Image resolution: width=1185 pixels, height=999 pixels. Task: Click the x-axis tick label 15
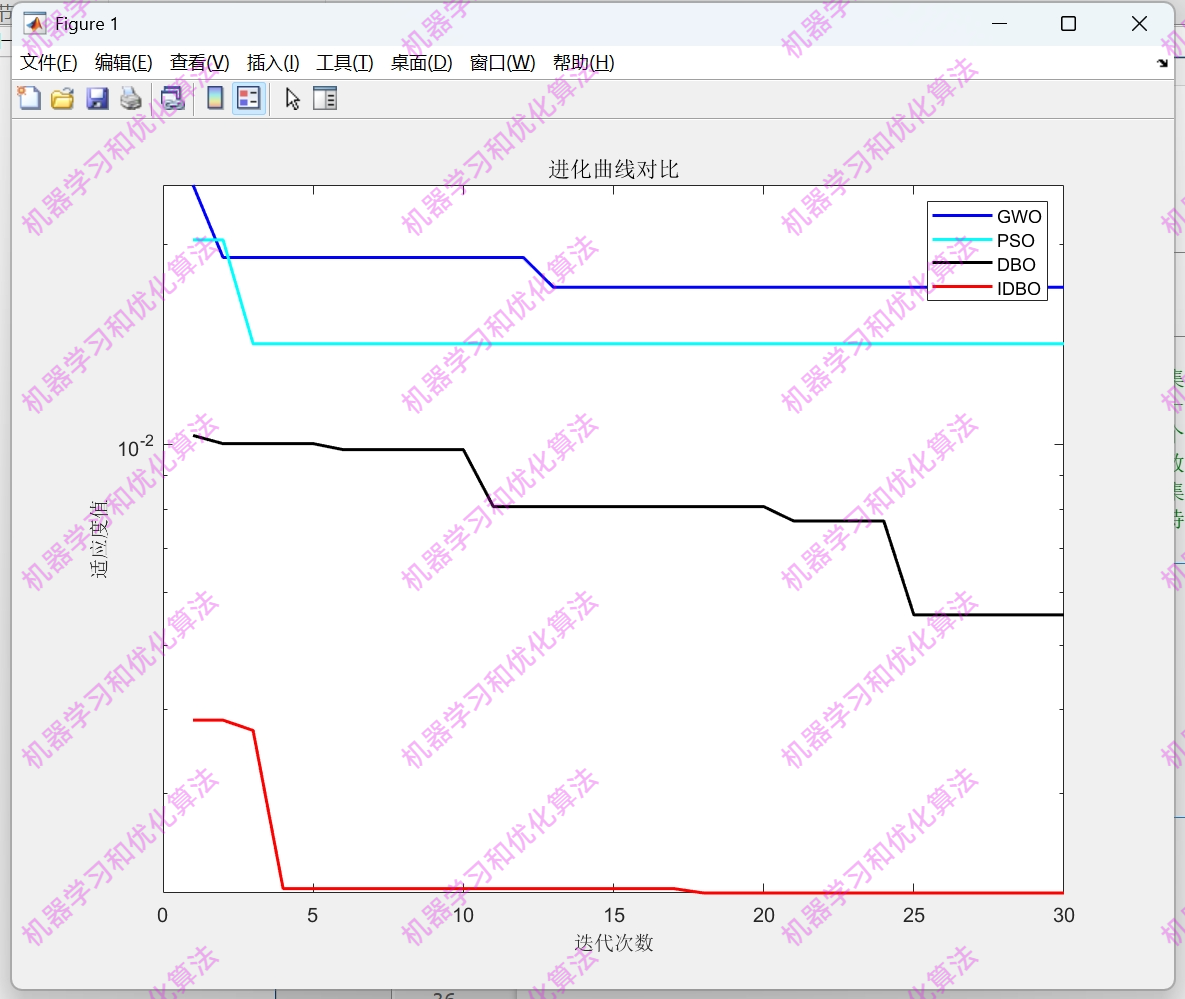coord(614,915)
